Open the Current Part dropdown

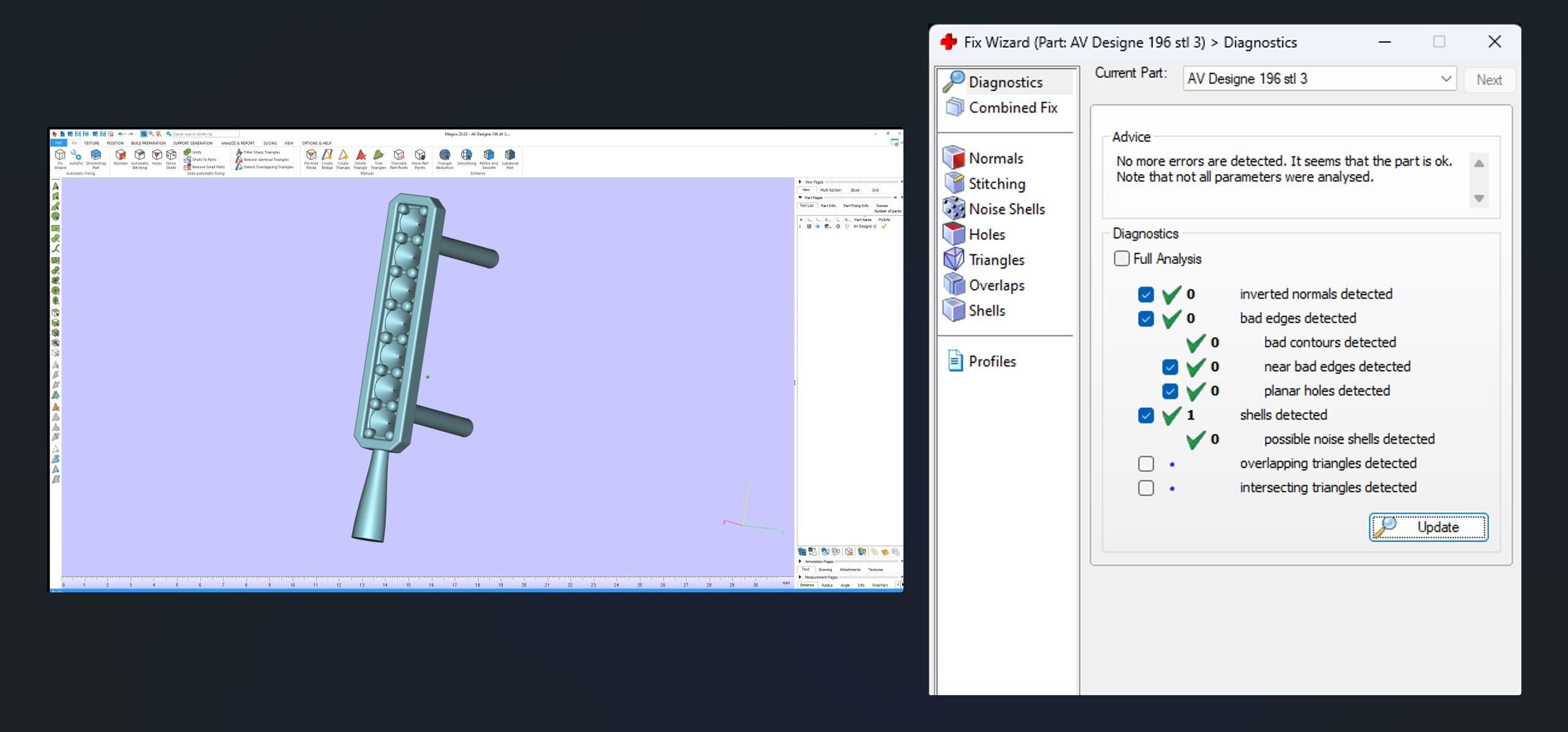(x=1445, y=79)
